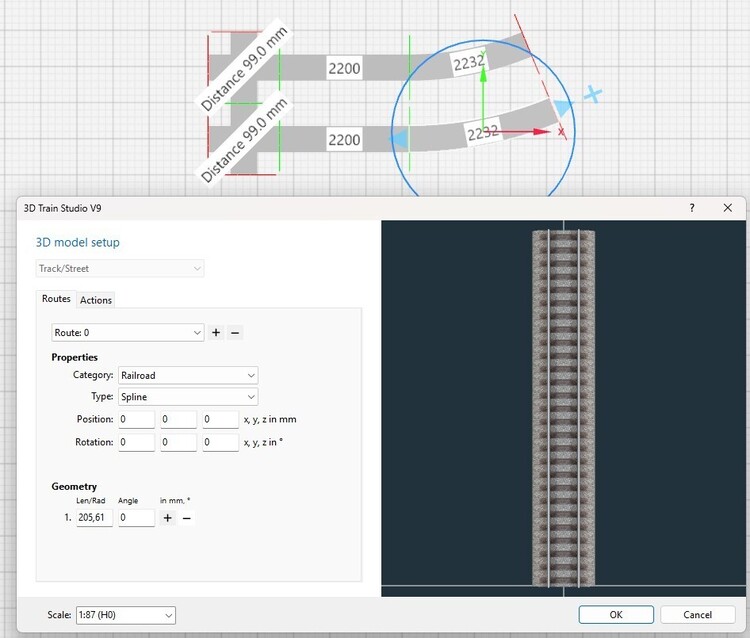The image size is (750, 638).
Task: Click the 3D model setup heading
Action: point(77,242)
